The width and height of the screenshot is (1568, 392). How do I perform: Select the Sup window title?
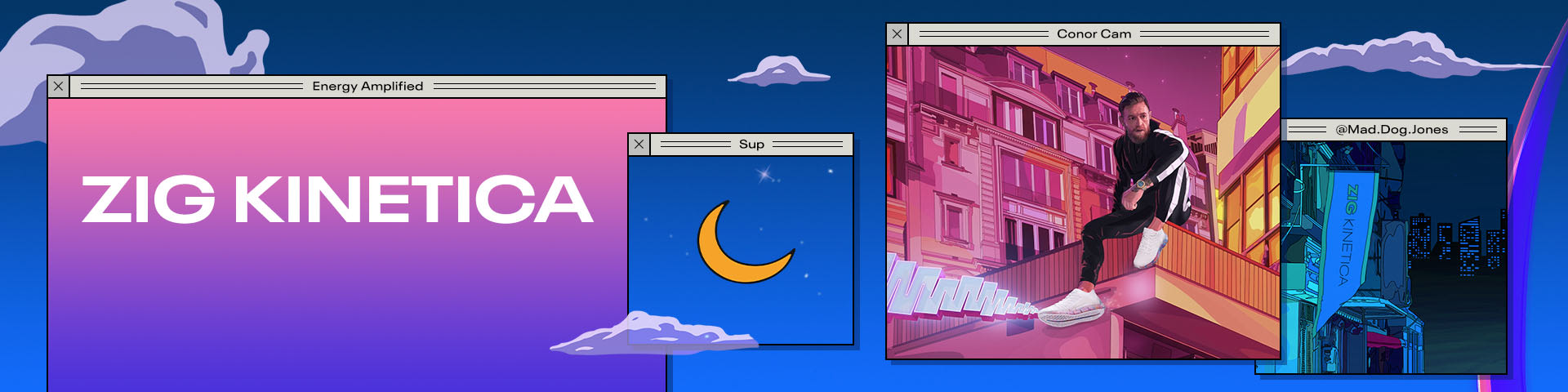coord(751,145)
